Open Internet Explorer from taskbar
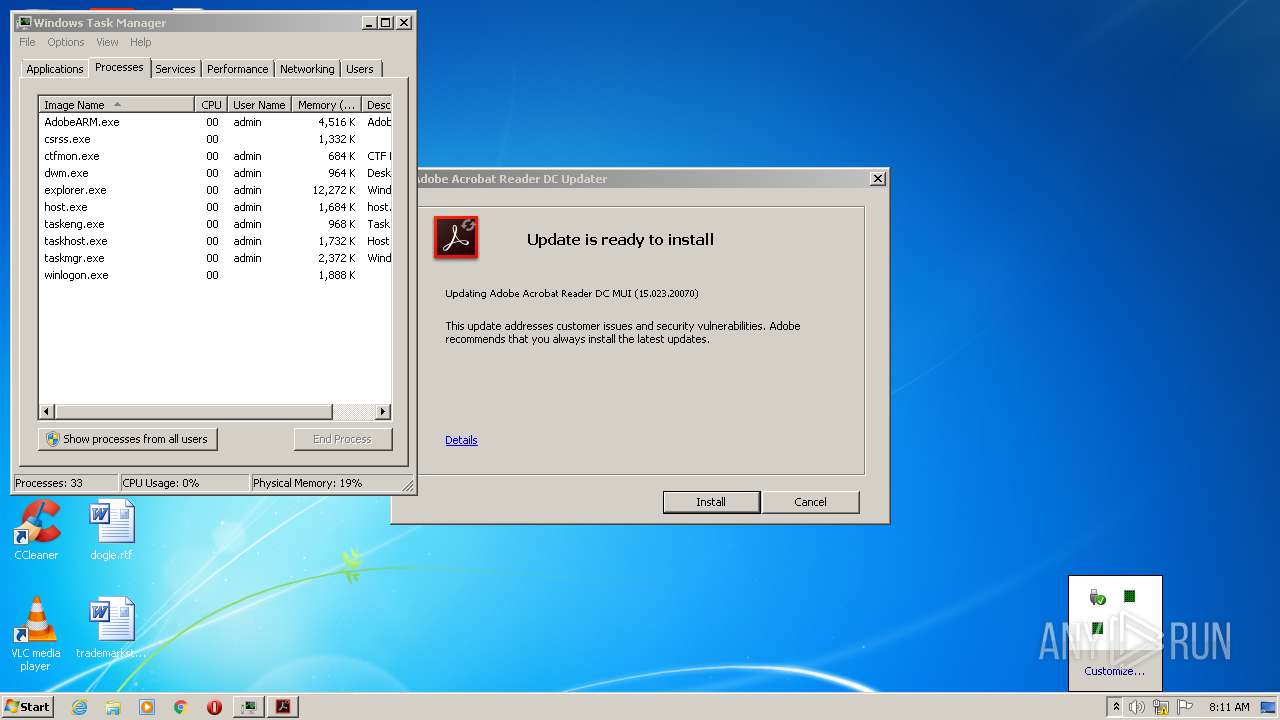 point(80,707)
